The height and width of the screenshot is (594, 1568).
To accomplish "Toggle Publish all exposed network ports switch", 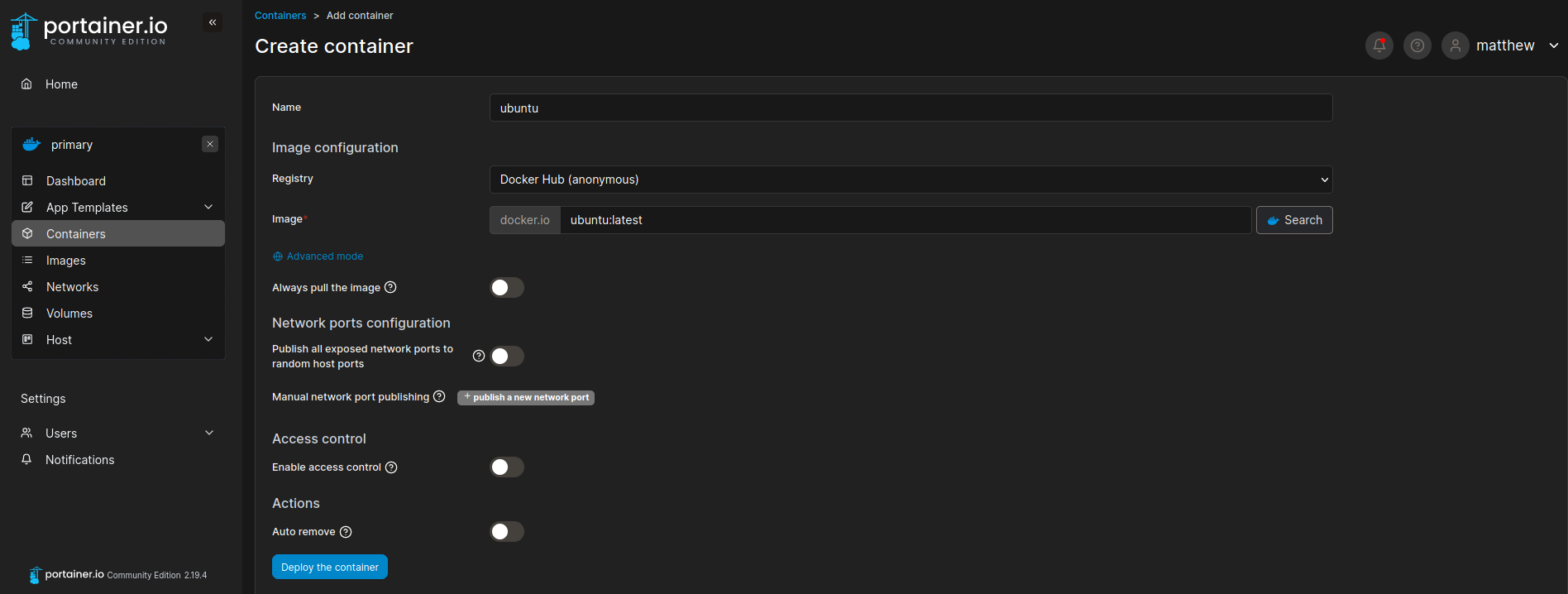I will click(x=507, y=356).
